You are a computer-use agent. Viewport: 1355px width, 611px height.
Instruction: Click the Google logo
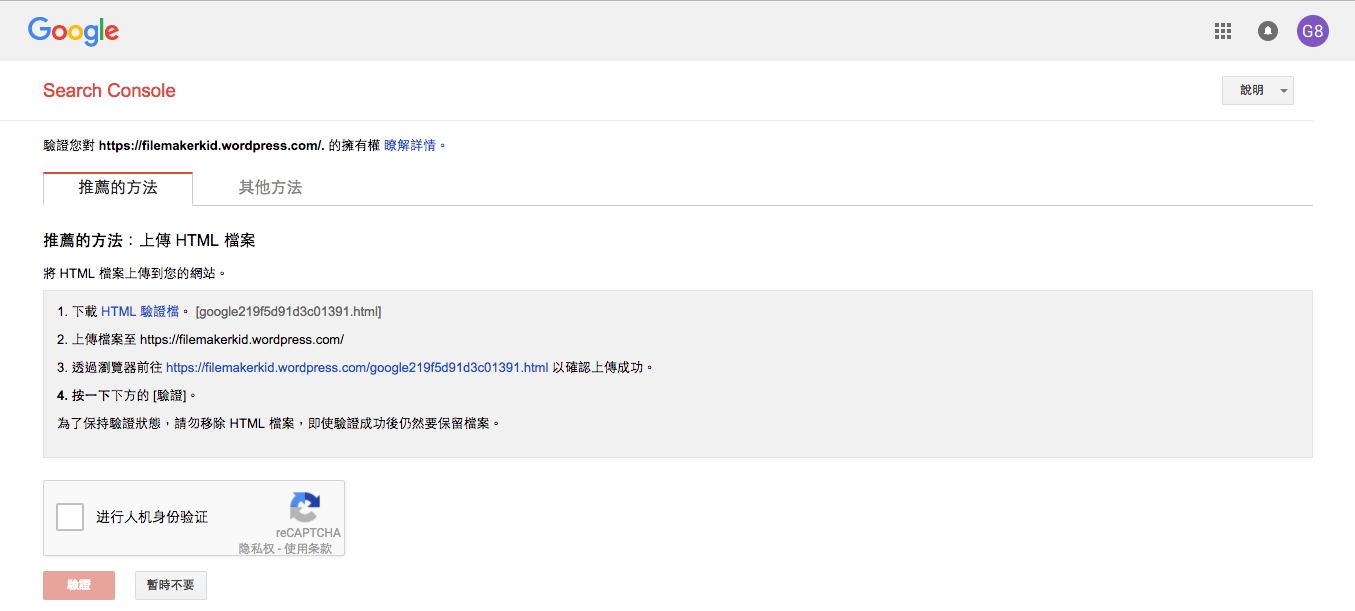[74, 31]
